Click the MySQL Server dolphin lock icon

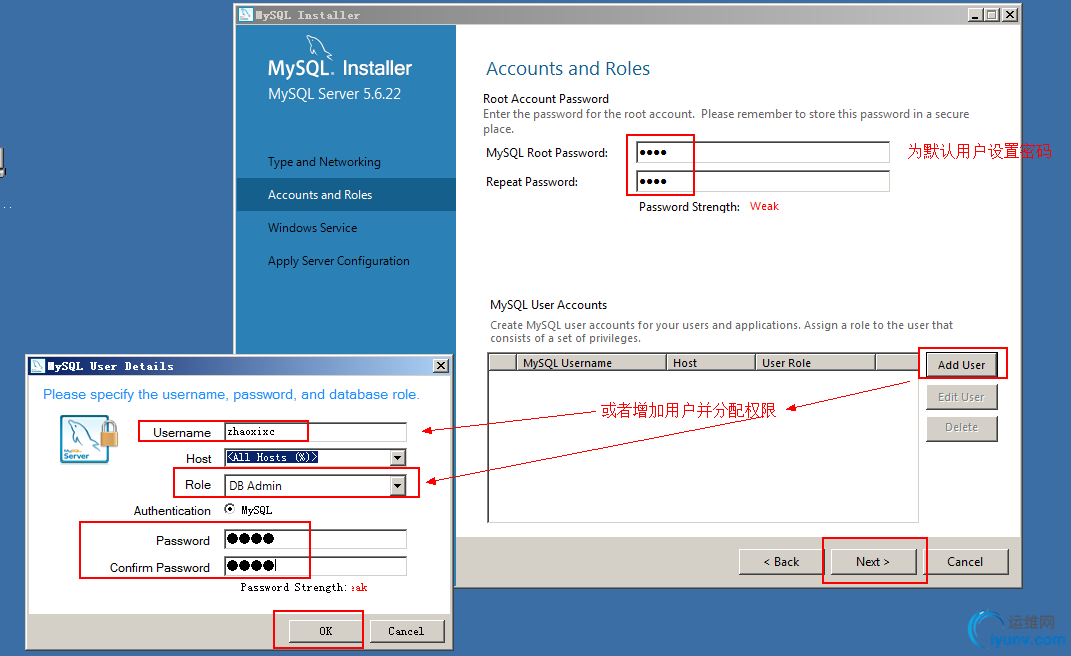89,439
